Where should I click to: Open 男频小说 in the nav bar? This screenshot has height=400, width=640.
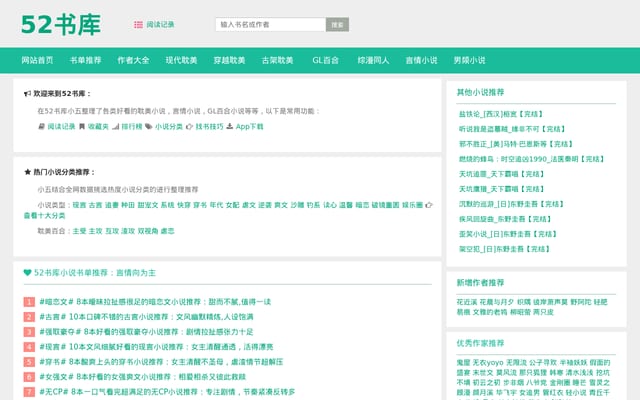[469, 60]
